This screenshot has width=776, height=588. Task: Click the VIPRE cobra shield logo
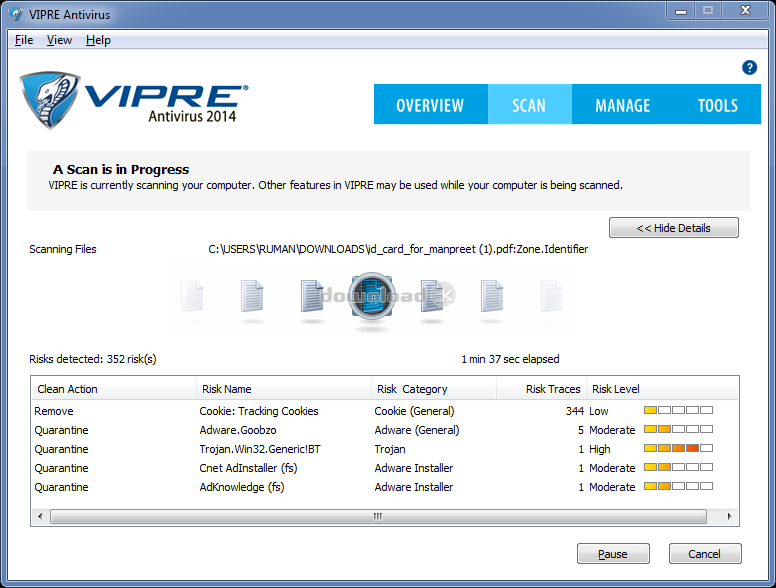(x=49, y=100)
